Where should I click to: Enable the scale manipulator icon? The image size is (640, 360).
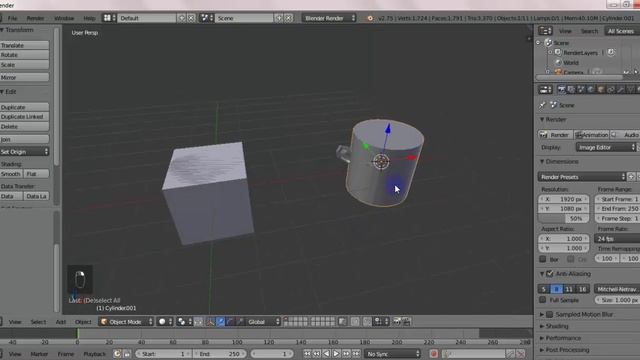tap(240, 322)
